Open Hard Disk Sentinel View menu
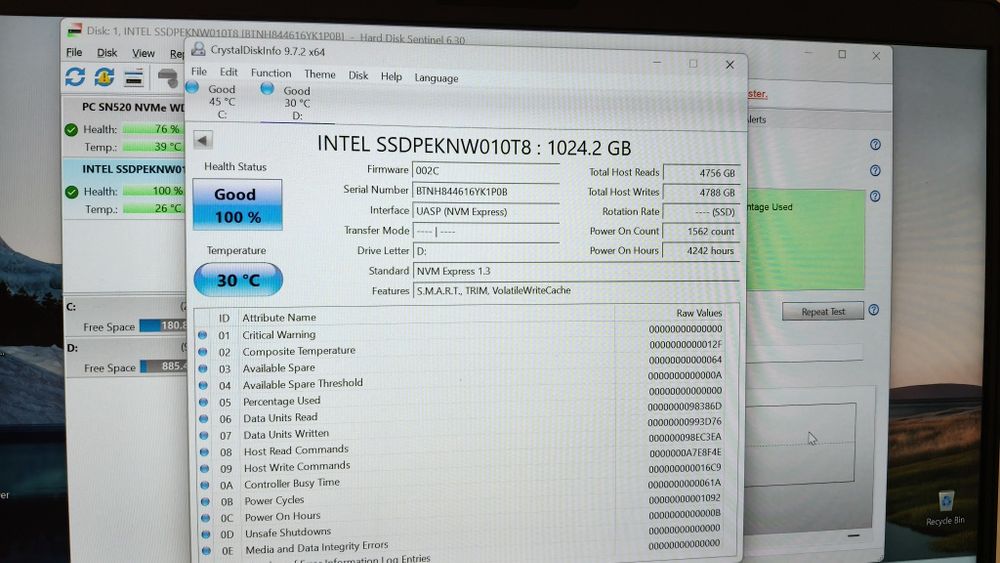The image size is (1000, 563). click(x=143, y=53)
